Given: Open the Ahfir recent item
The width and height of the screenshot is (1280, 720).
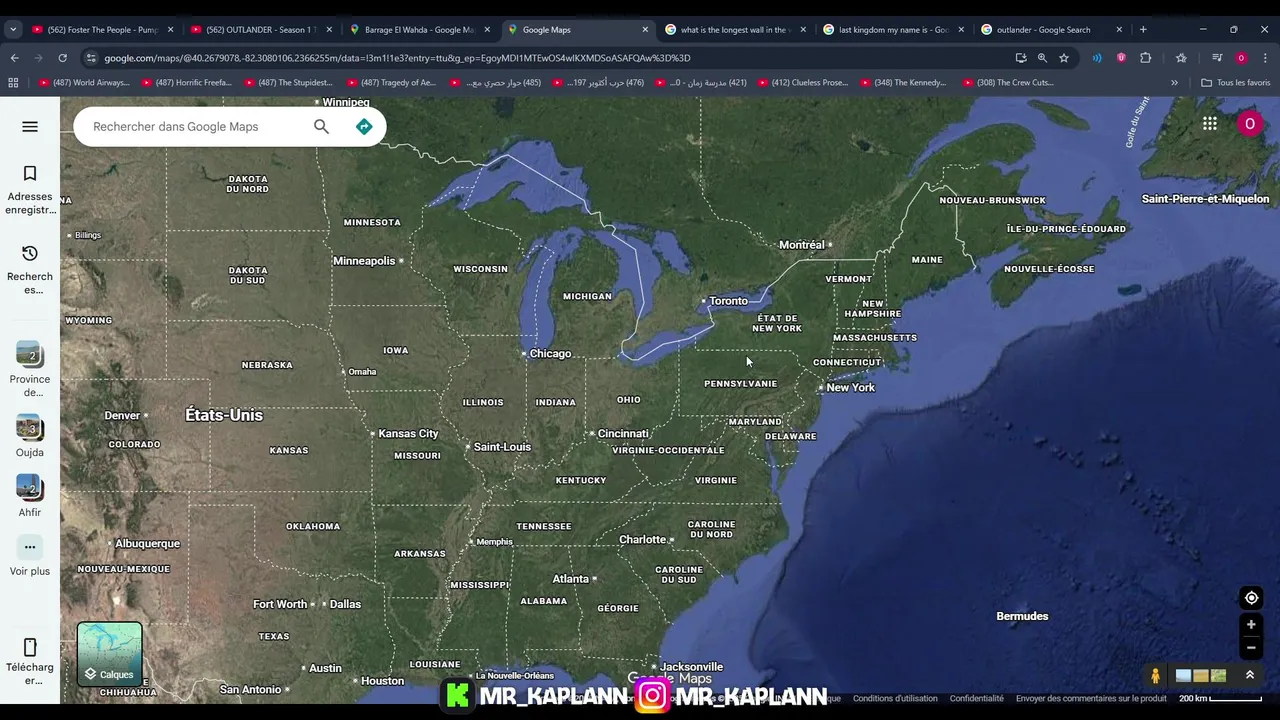Looking at the screenshot, I should (x=30, y=496).
